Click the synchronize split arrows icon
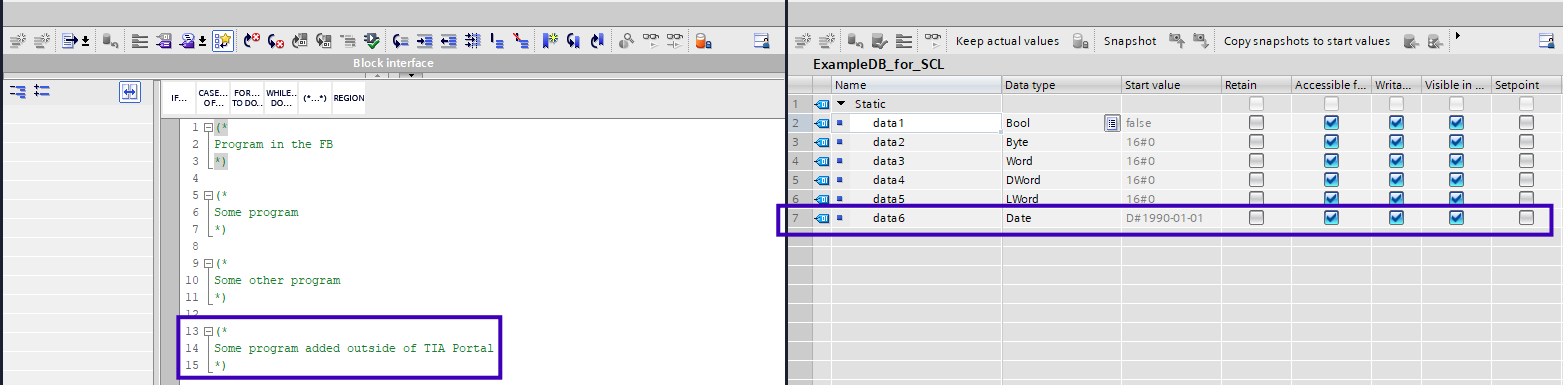Viewport: 1563px width, 385px height. coord(129,92)
